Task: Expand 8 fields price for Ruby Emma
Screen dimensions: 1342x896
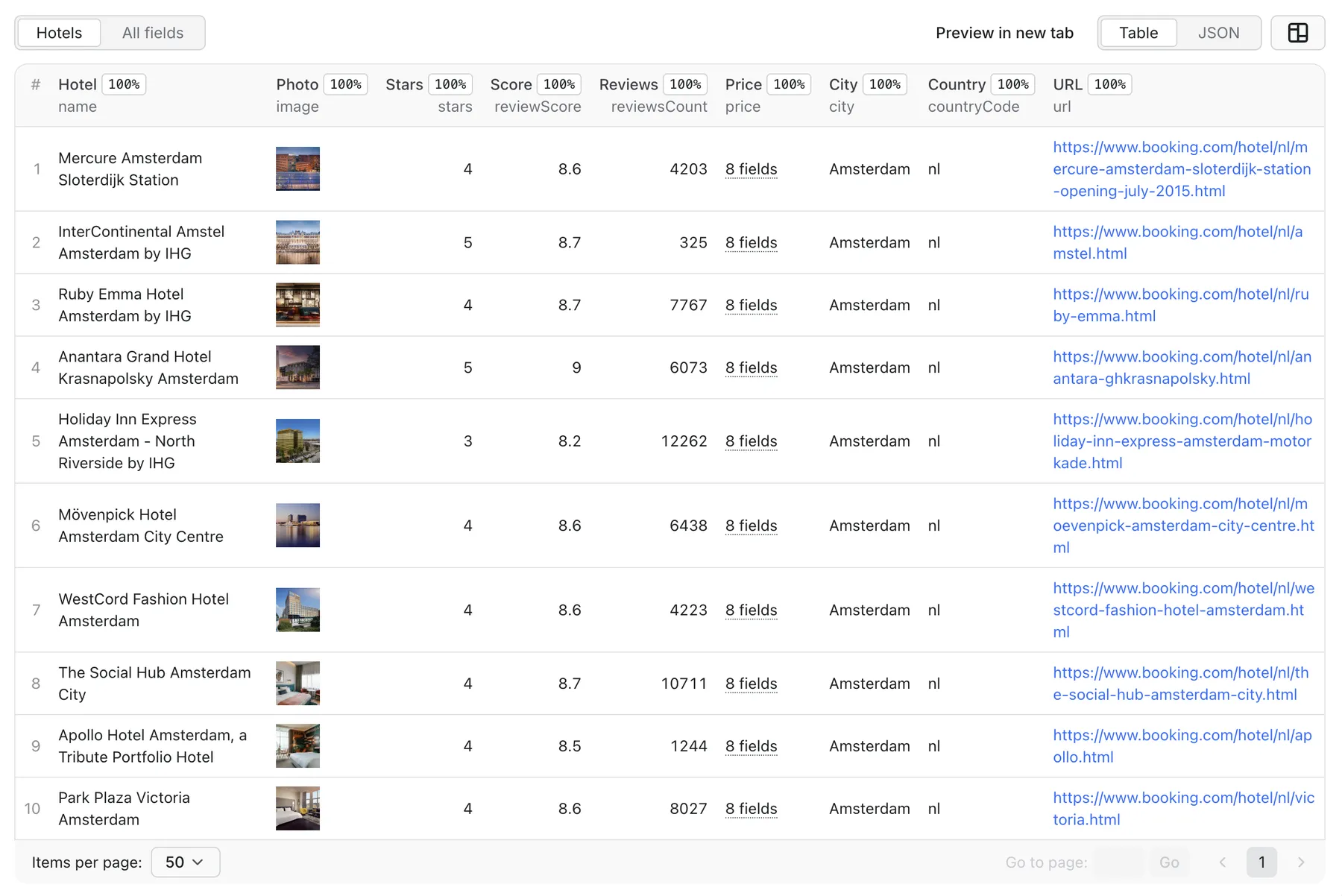Action: [x=751, y=305]
